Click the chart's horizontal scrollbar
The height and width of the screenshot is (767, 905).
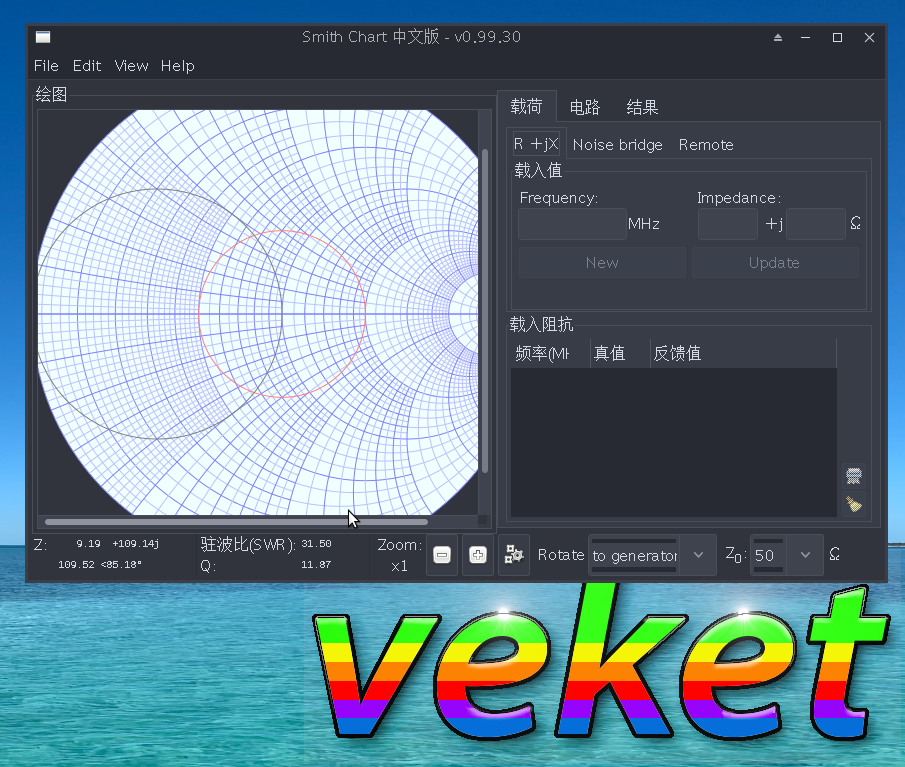pos(237,522)
